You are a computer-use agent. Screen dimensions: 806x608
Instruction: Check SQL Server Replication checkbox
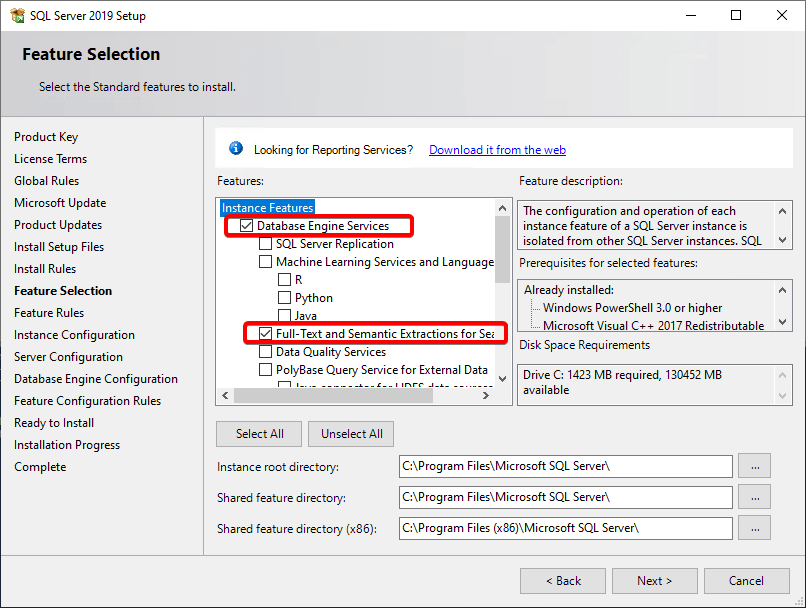pos(265,244)
